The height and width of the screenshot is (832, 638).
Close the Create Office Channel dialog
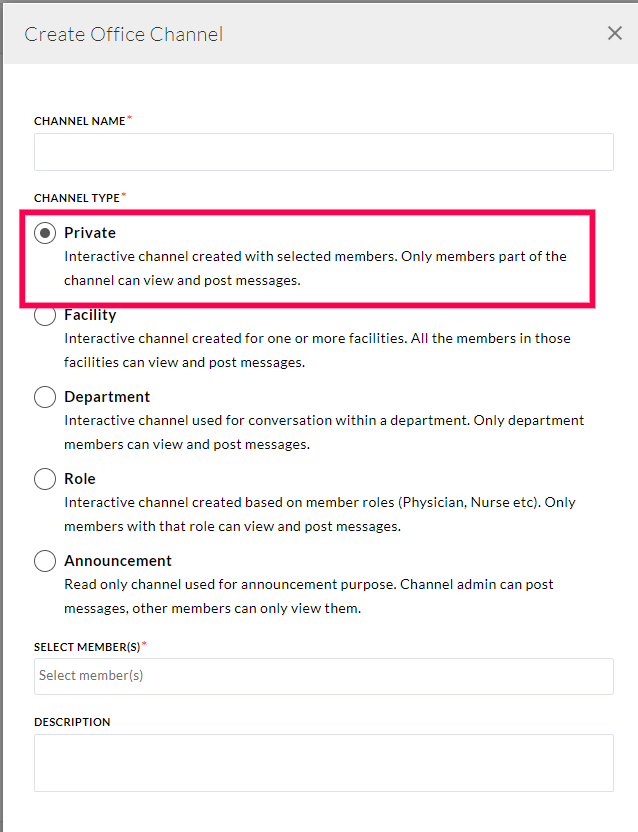615,34
